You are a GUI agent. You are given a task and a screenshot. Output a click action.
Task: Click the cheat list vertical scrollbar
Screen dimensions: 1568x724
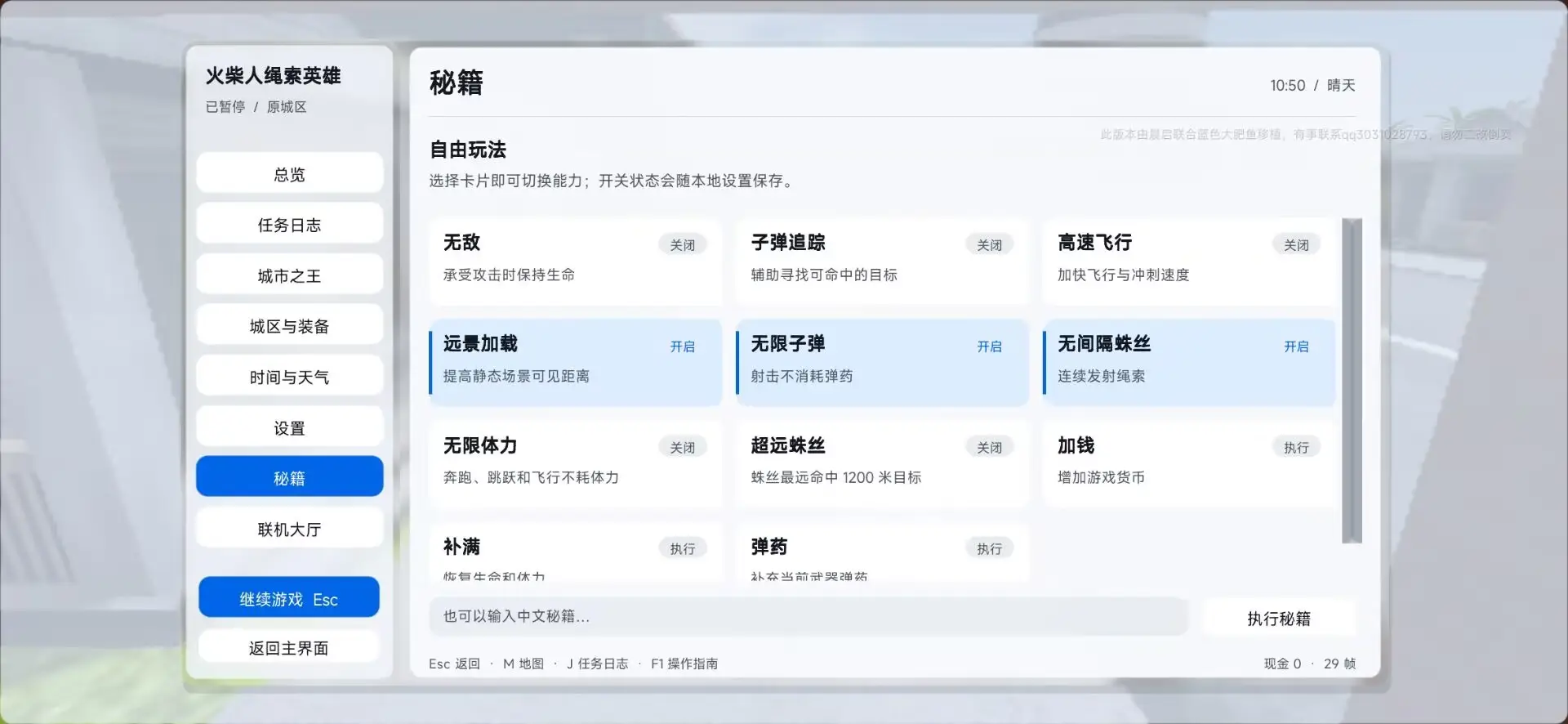[x=1352, y=380]
